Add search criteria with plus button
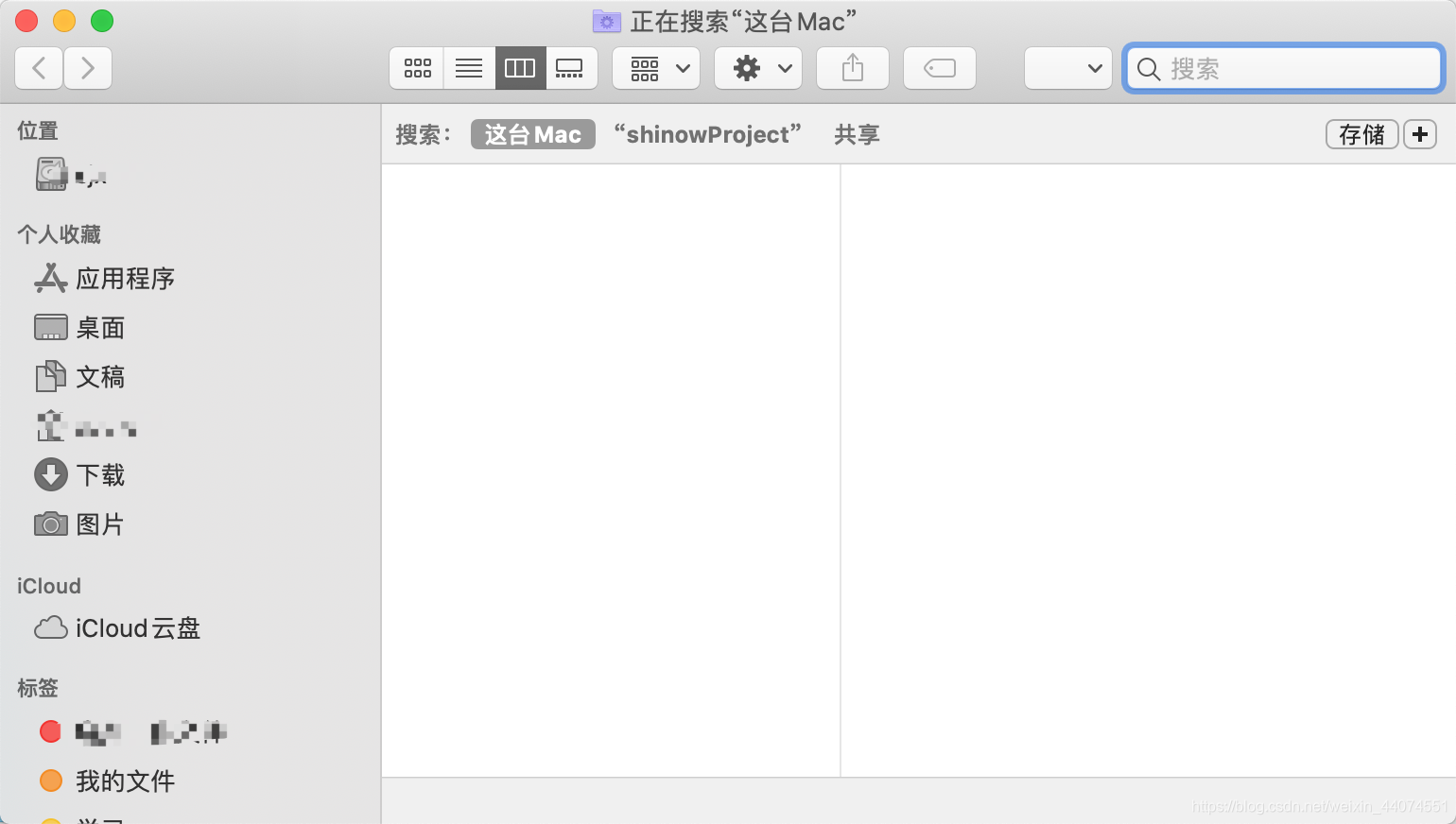Screen dimensions: 1456x824 click(1420, 134)
